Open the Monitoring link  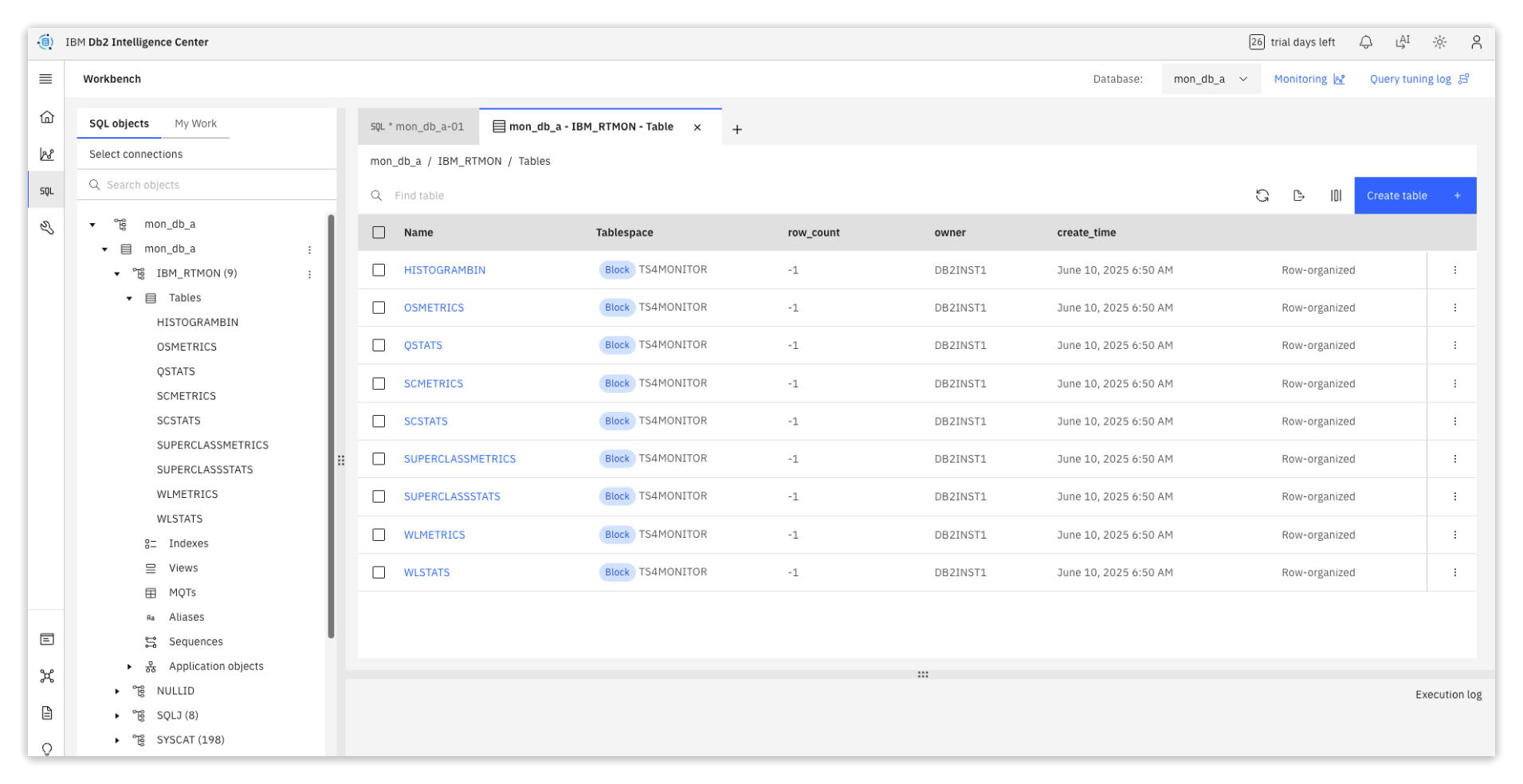[x=1309, y=79]
